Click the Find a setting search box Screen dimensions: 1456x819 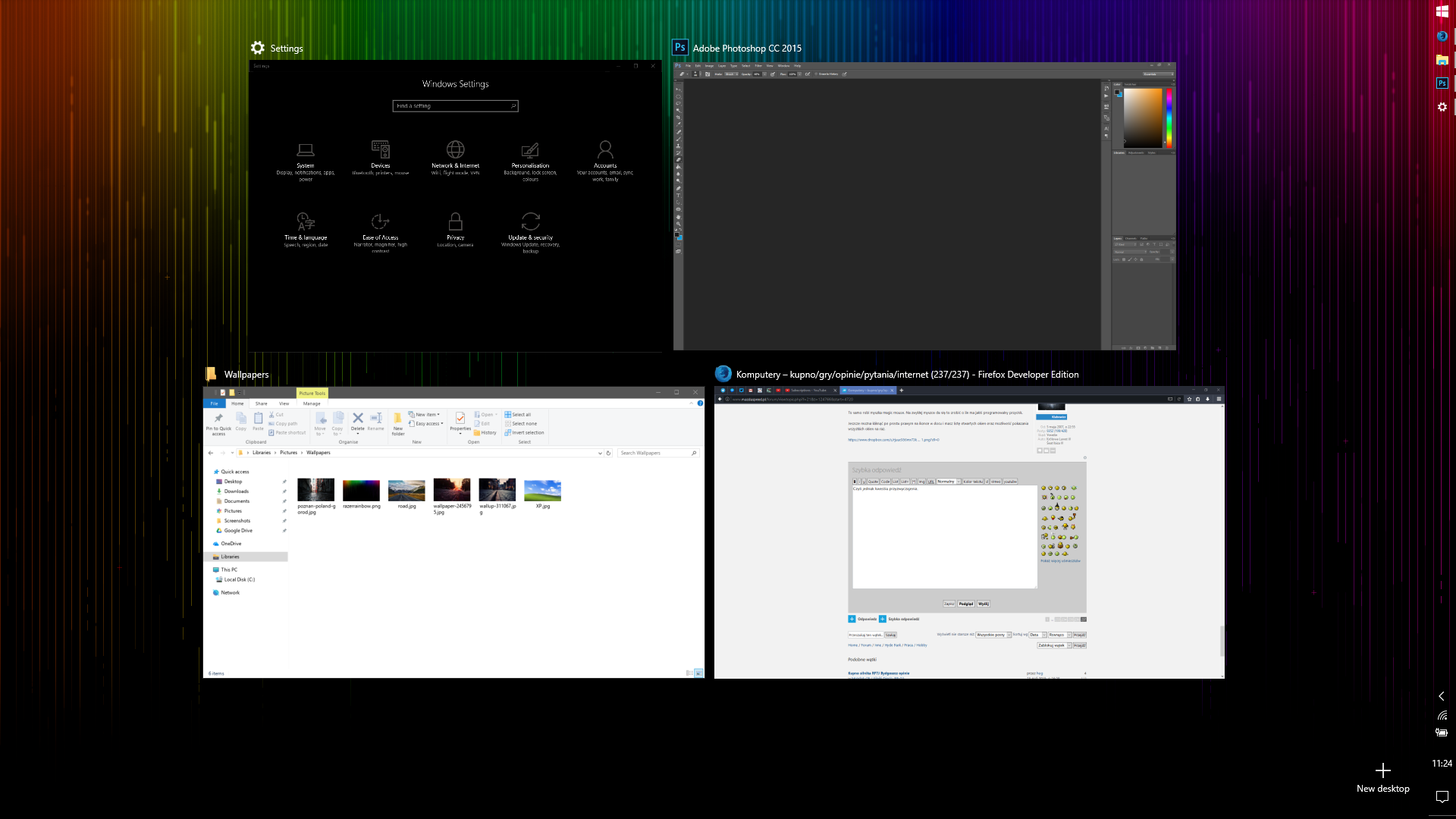point(454,106)
